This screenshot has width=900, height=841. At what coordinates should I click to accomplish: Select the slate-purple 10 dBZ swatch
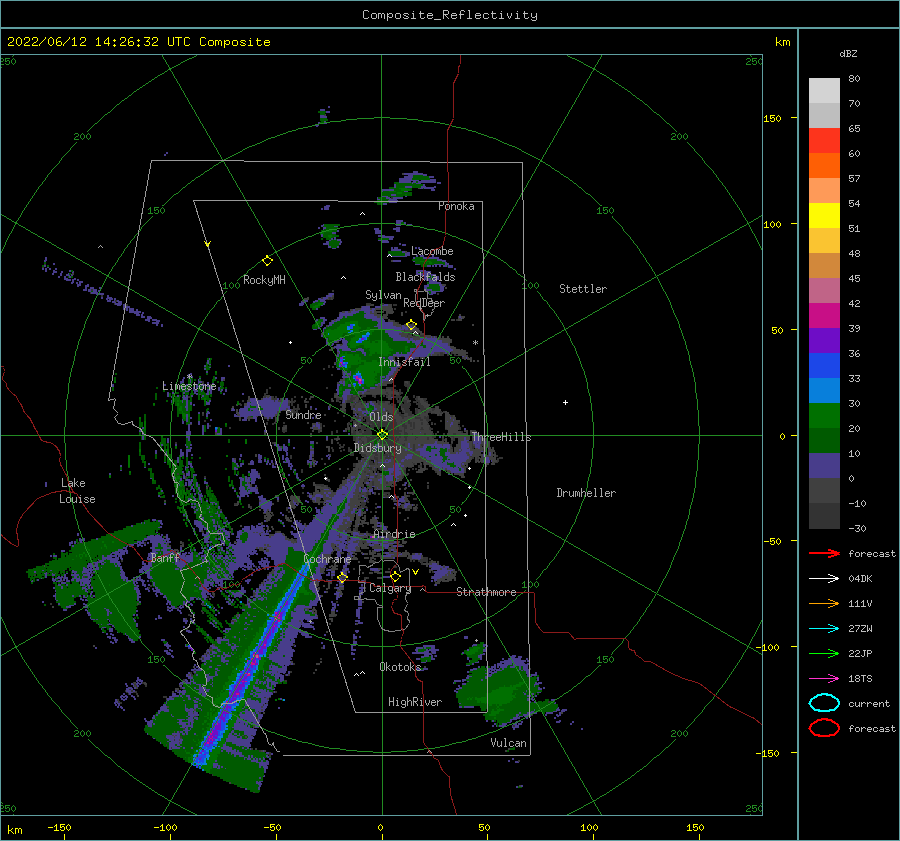point(824,466)
